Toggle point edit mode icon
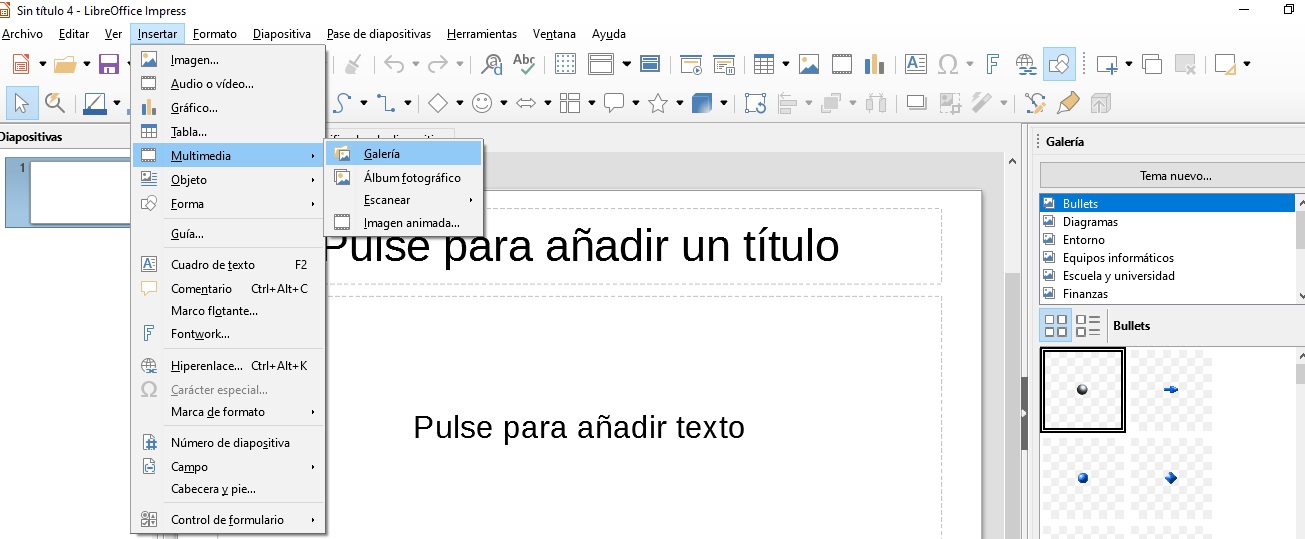 coord(1036,103)
